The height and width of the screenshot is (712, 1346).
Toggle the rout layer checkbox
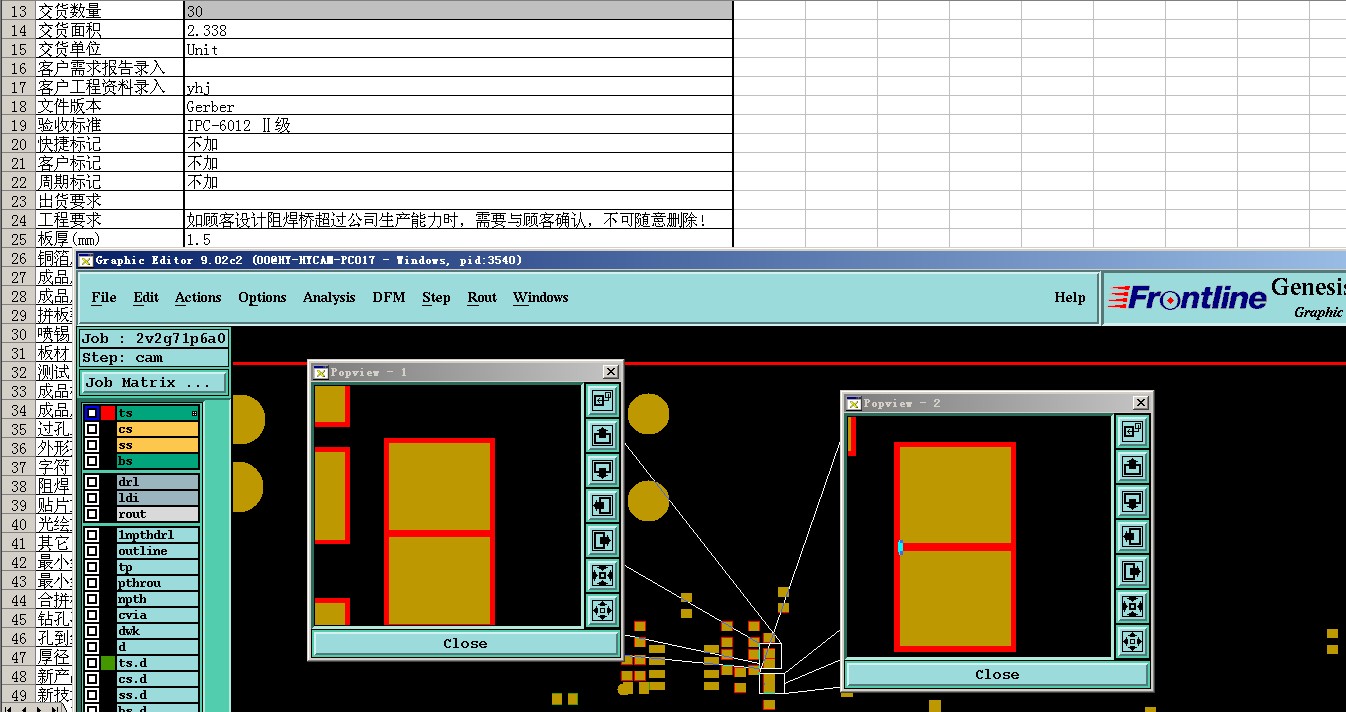[x=91, y=514]
